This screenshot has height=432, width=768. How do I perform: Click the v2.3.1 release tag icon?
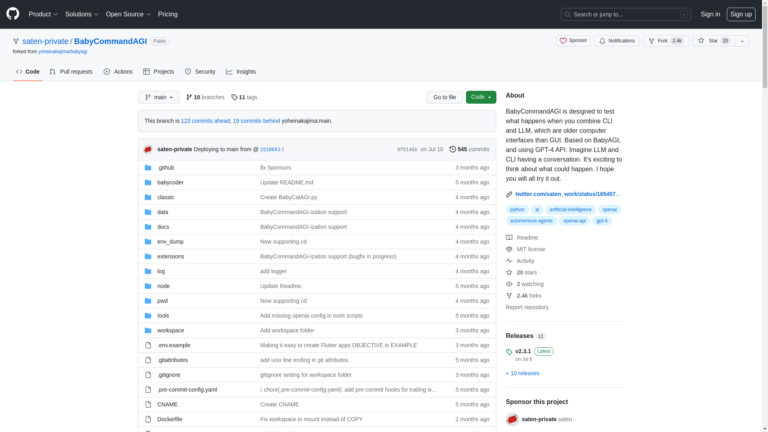(x=510, y=352)
